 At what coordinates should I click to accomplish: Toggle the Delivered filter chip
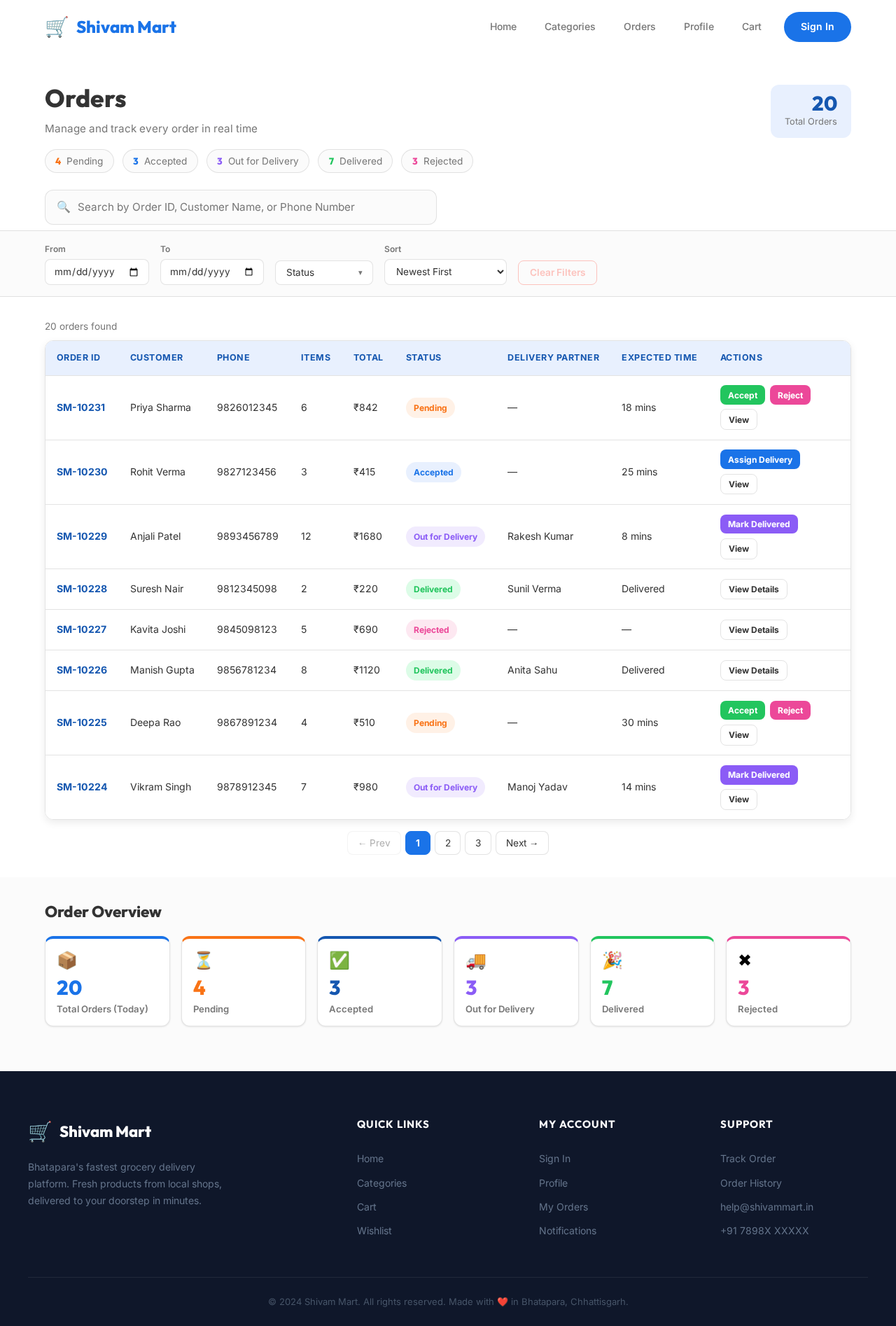coord(355,161)
